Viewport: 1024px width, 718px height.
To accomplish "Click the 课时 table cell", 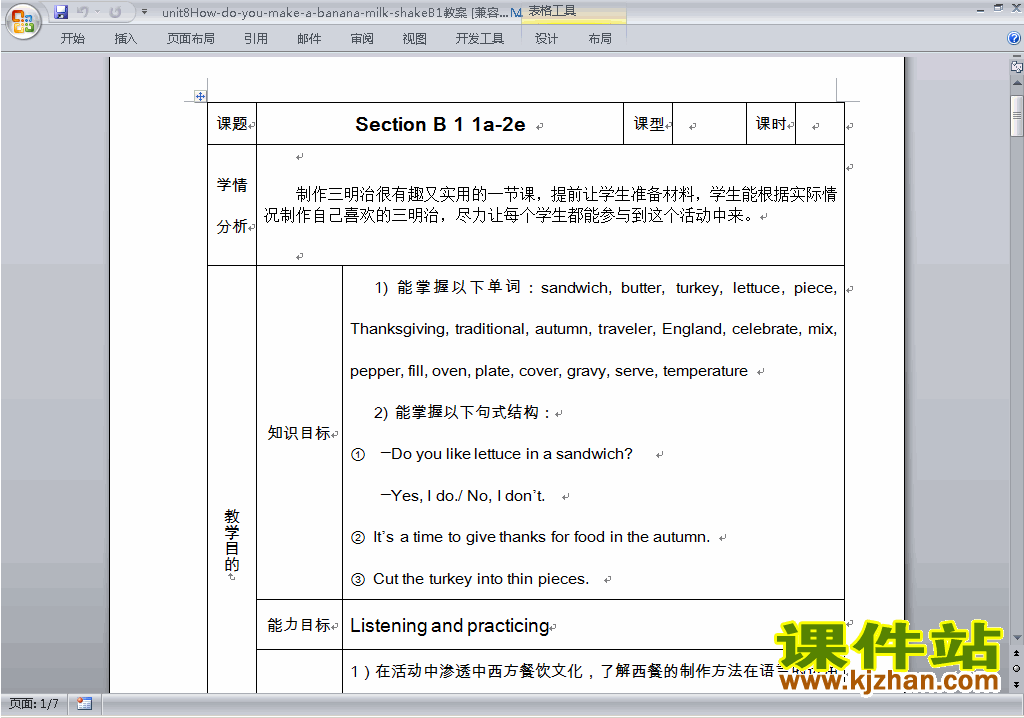I will pos(771,123).
